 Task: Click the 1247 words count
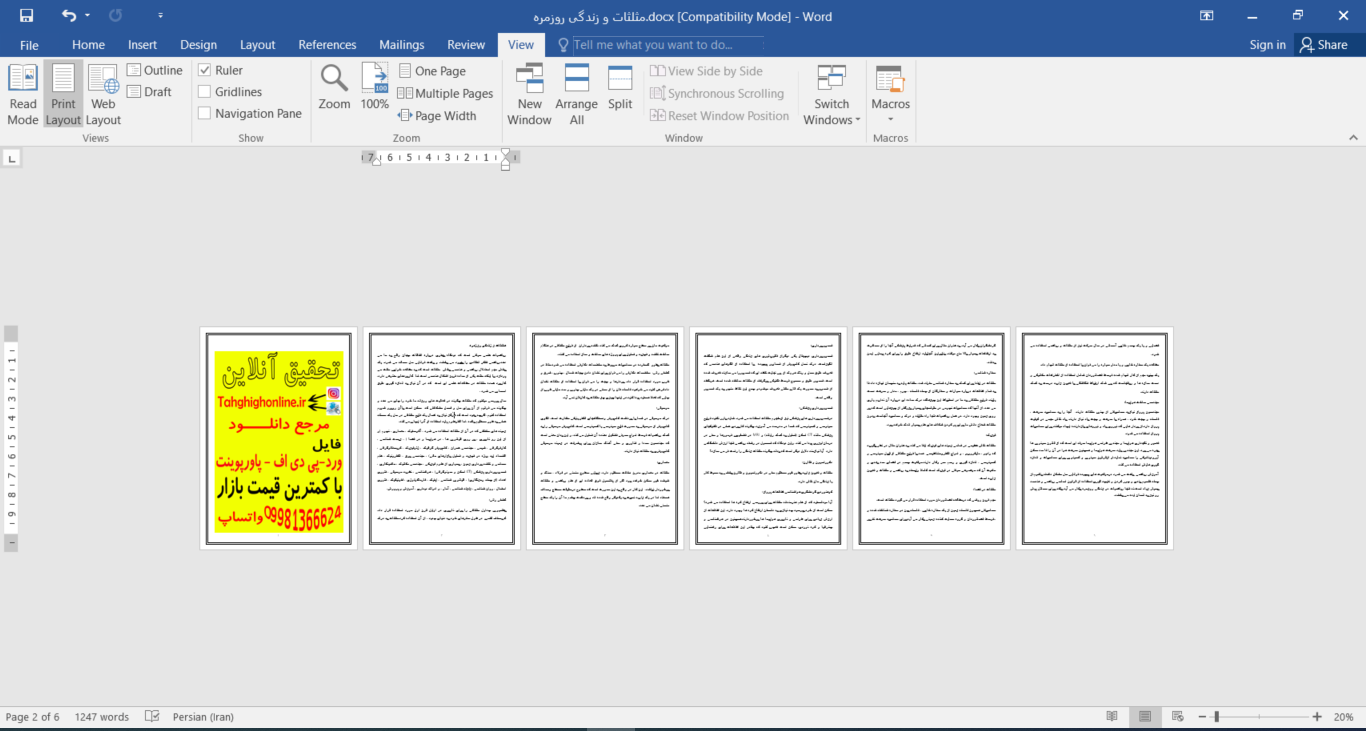coord(102,717)
